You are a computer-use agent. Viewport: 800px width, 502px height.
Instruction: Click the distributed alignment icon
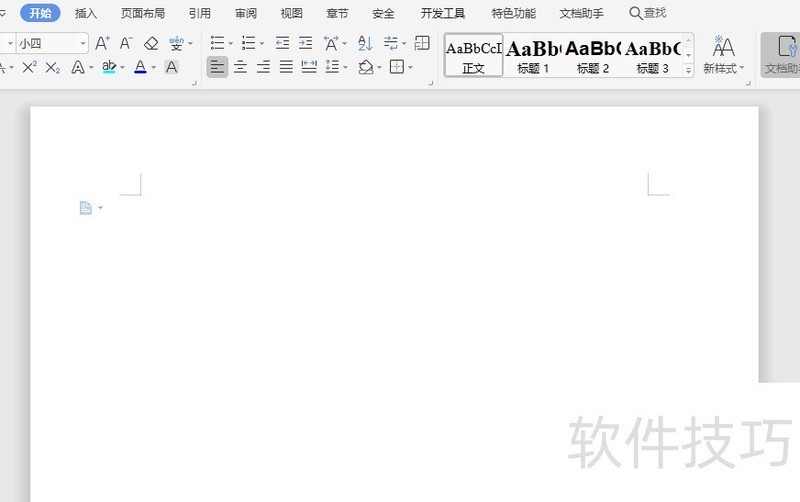click(309, 67)
